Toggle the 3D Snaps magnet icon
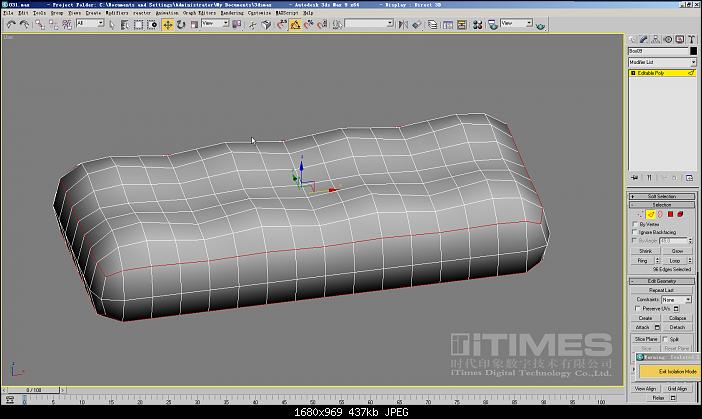Screen dimensions: 702x419 tap(282, 25)
